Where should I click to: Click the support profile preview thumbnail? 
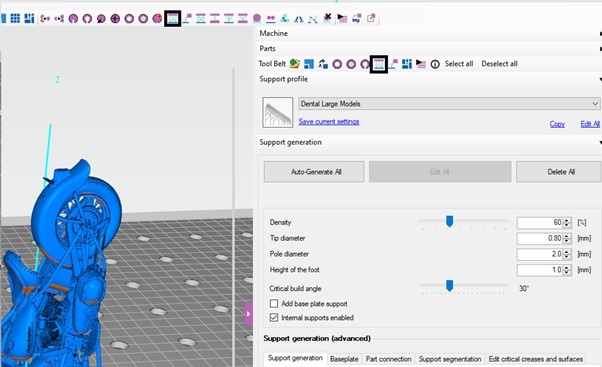point(278,112)
